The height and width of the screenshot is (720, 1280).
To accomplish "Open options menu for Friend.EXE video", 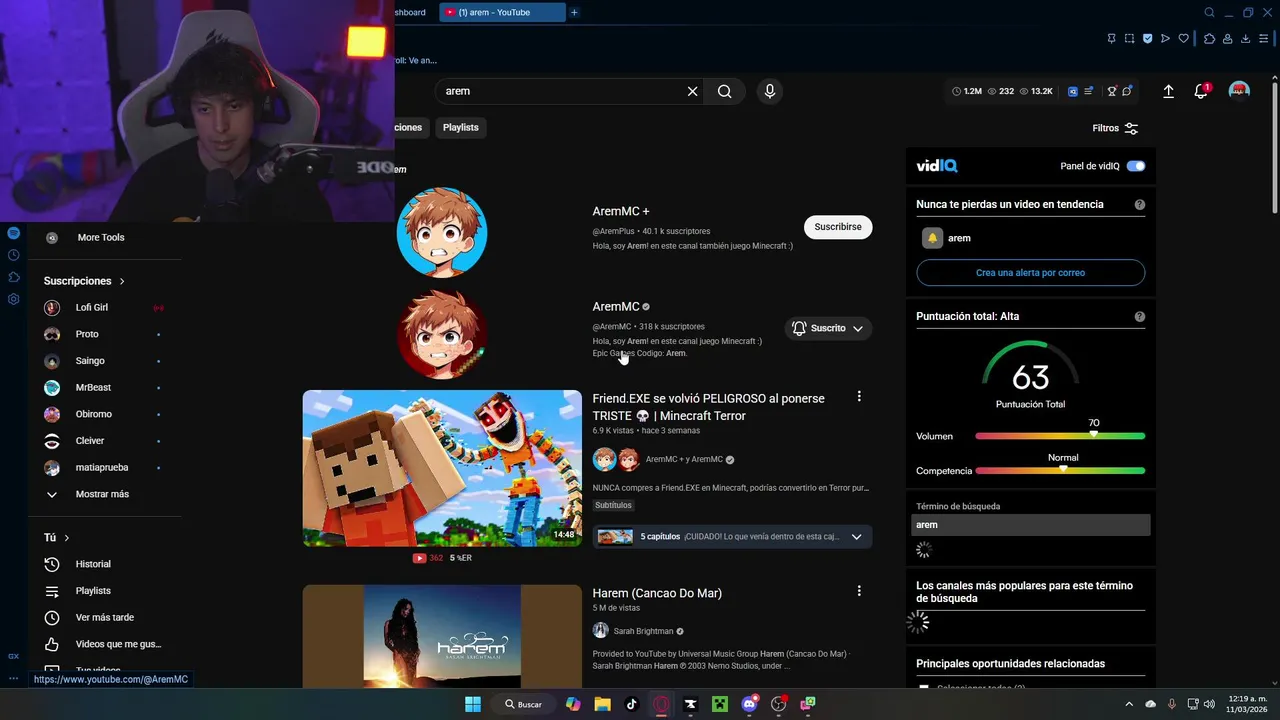I will pyautogui.click(x=858, y=397).
